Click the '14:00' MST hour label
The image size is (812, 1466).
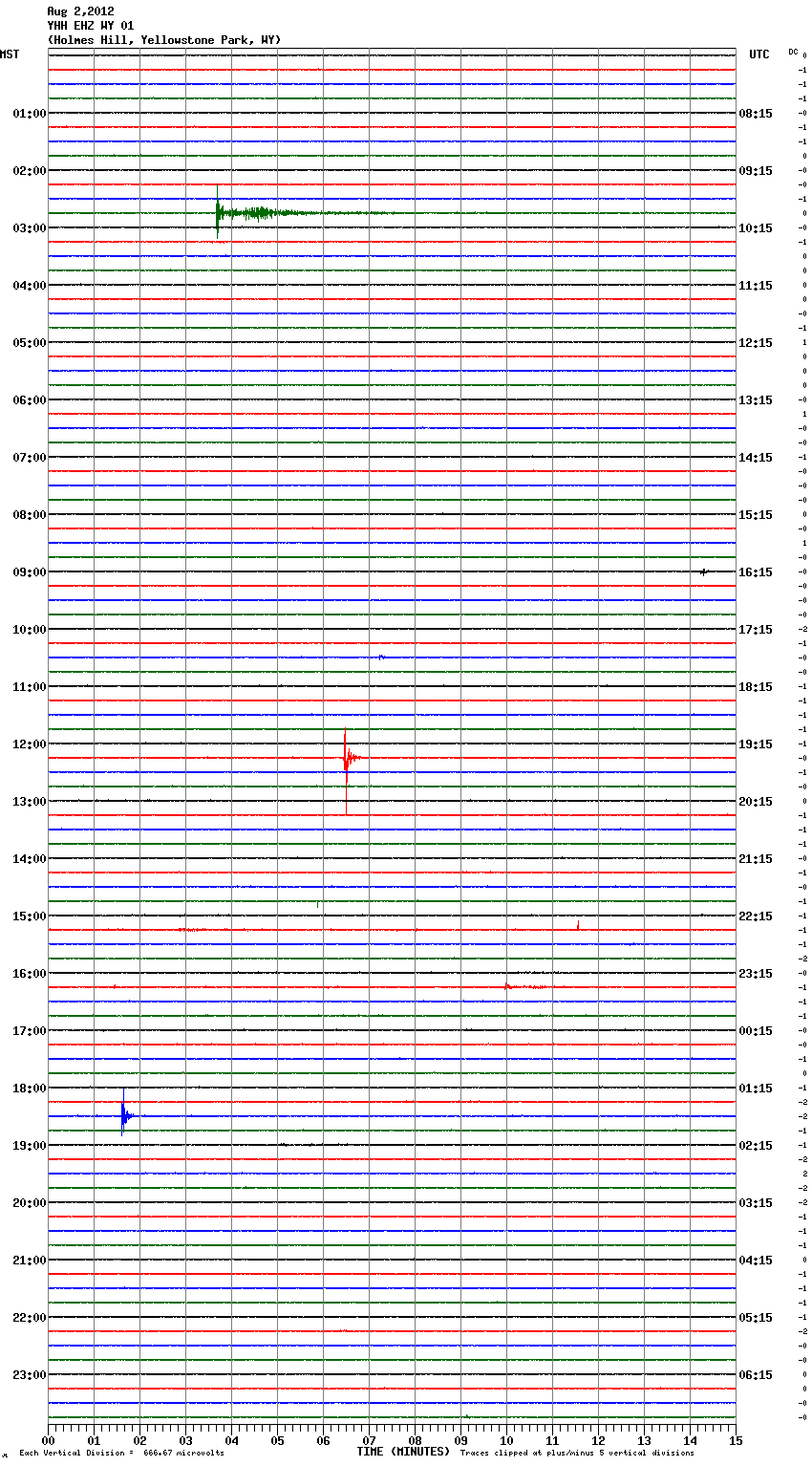(29, 859)
